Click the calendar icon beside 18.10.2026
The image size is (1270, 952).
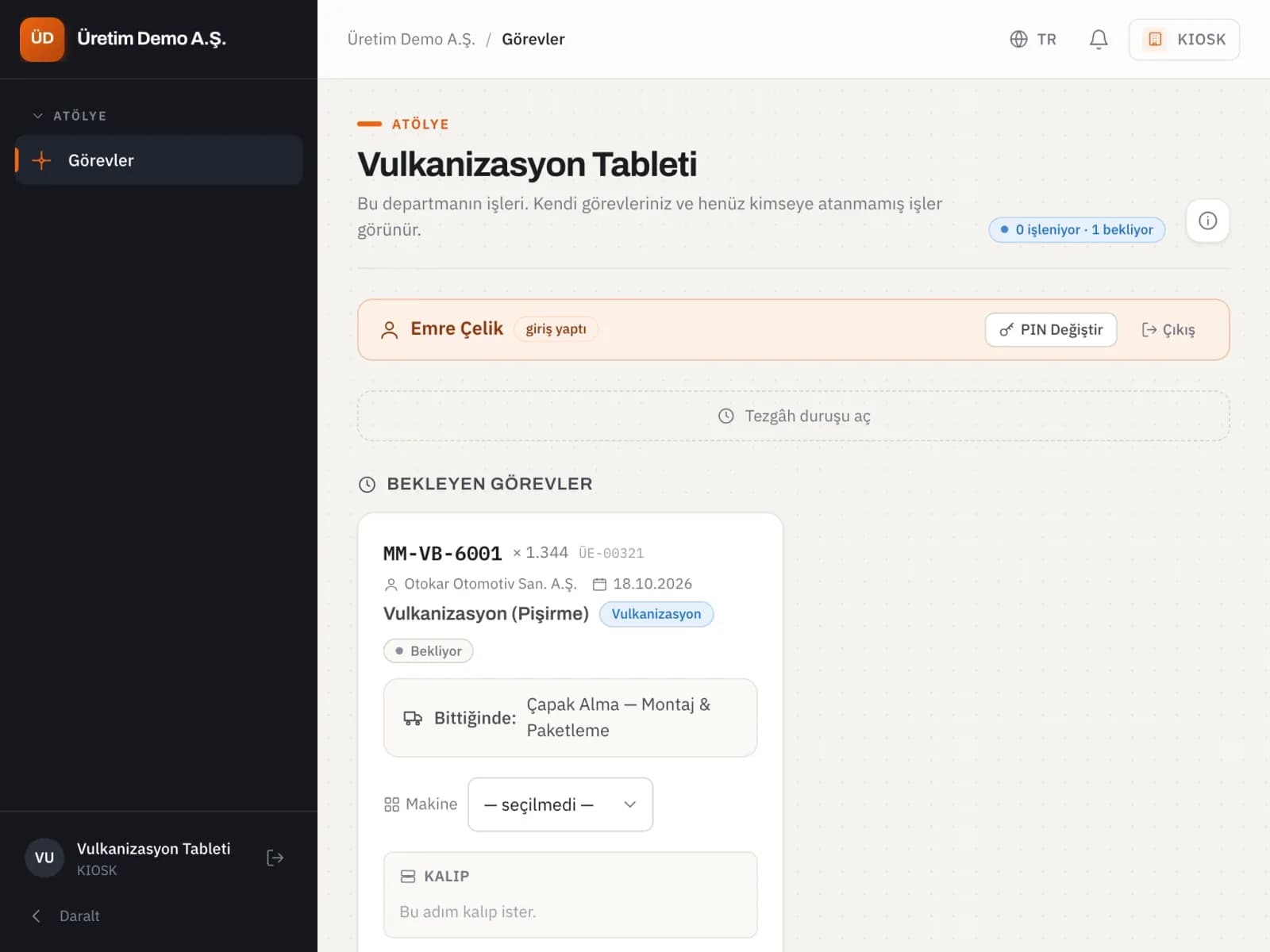(600, 585)
